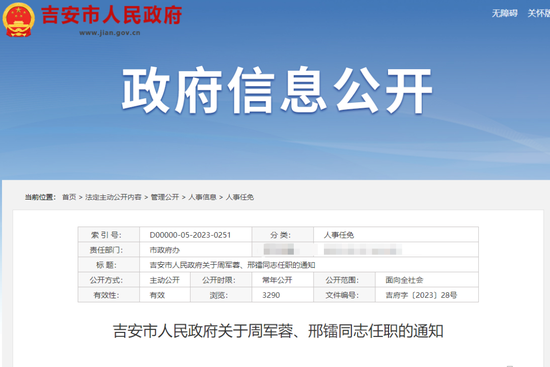Click the 当前位置 breadcrumb label
This screenshot has width=550, height=367.
40,197
